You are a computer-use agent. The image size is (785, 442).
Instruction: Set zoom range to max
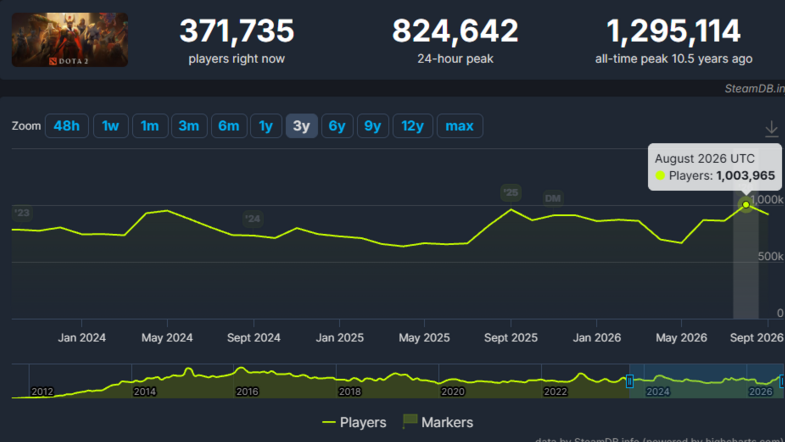click(x=460, y=126)
